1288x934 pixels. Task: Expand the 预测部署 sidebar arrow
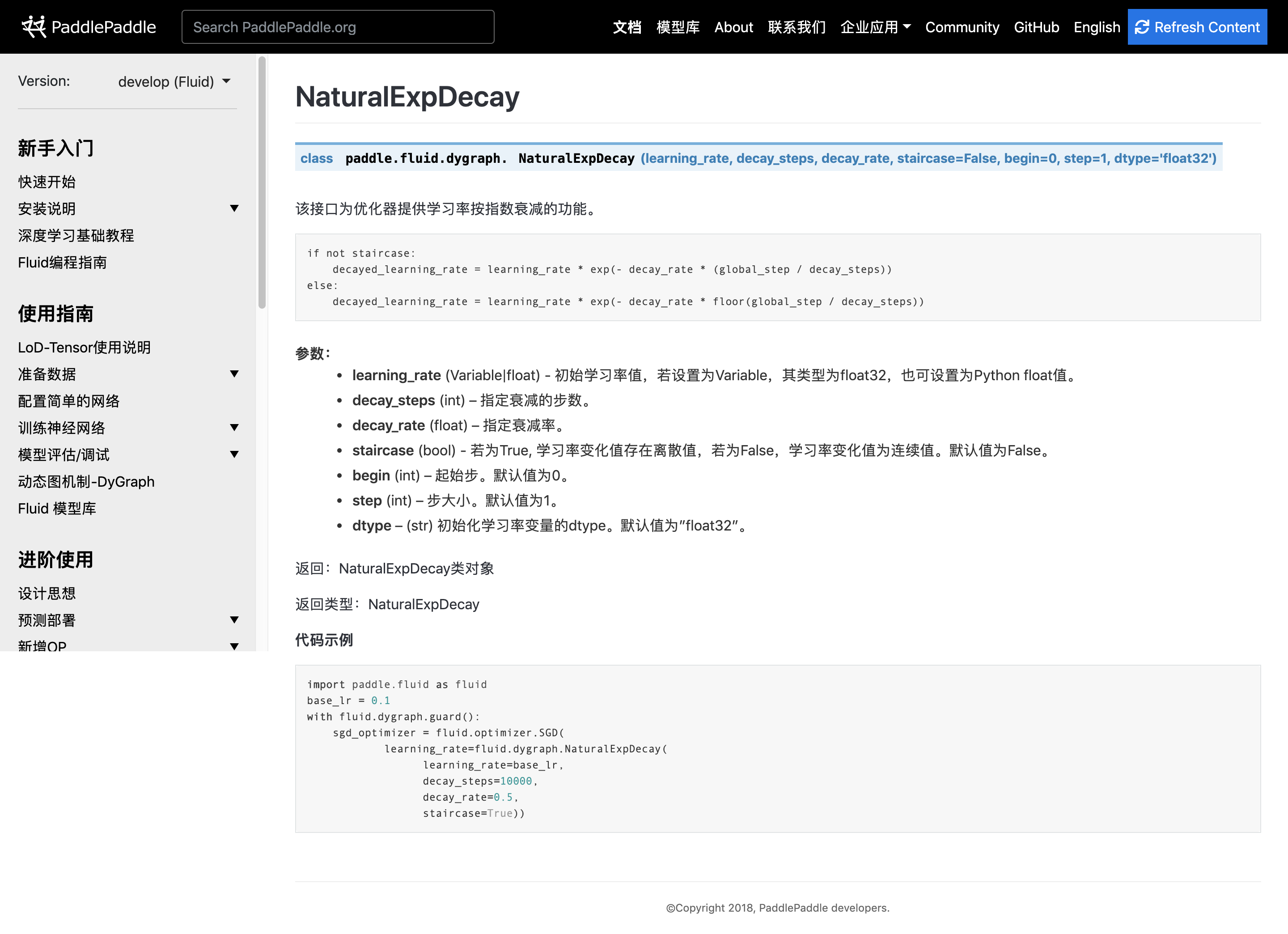234,620
